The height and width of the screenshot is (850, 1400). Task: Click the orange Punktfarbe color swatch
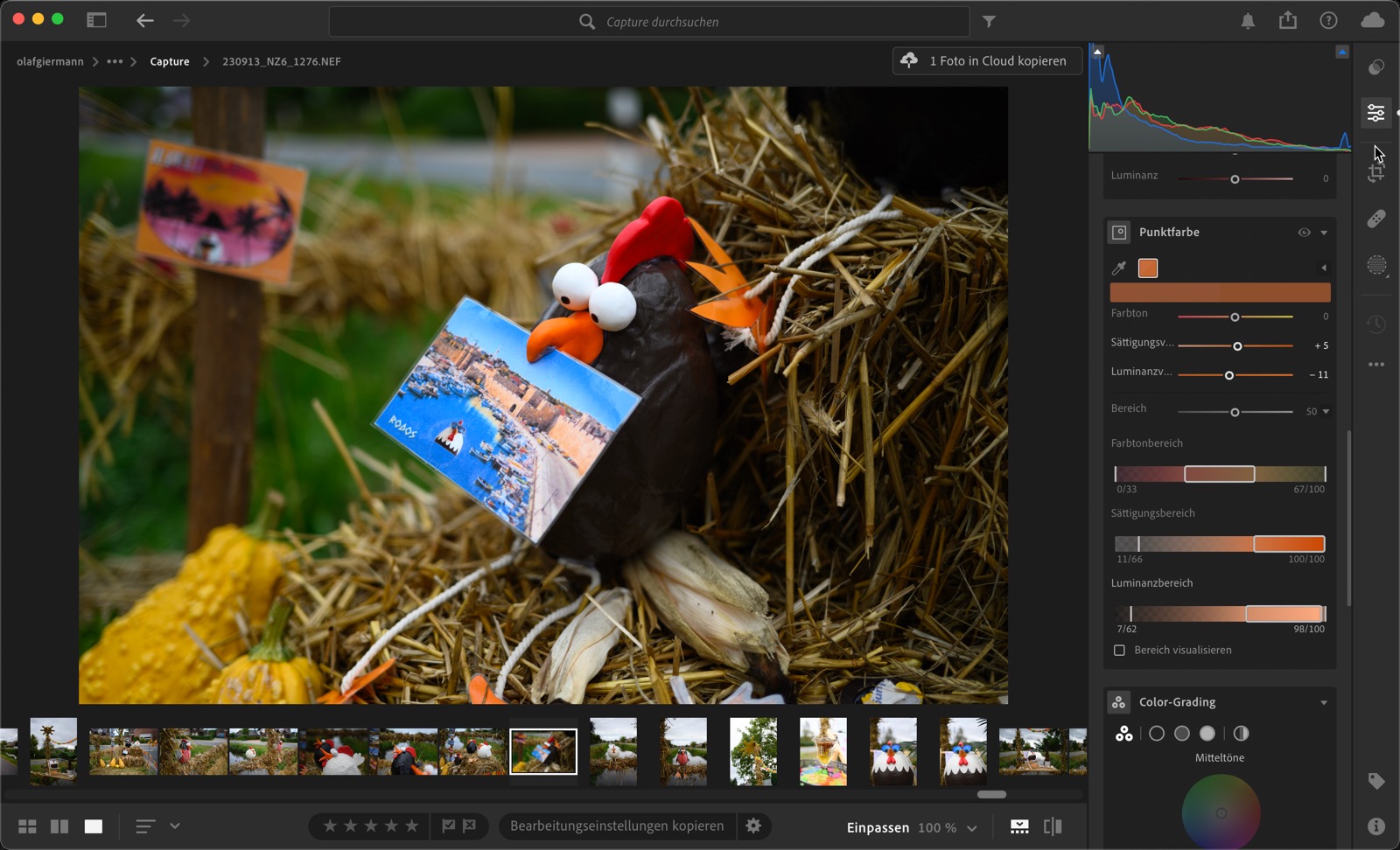tap(1148, 268)
